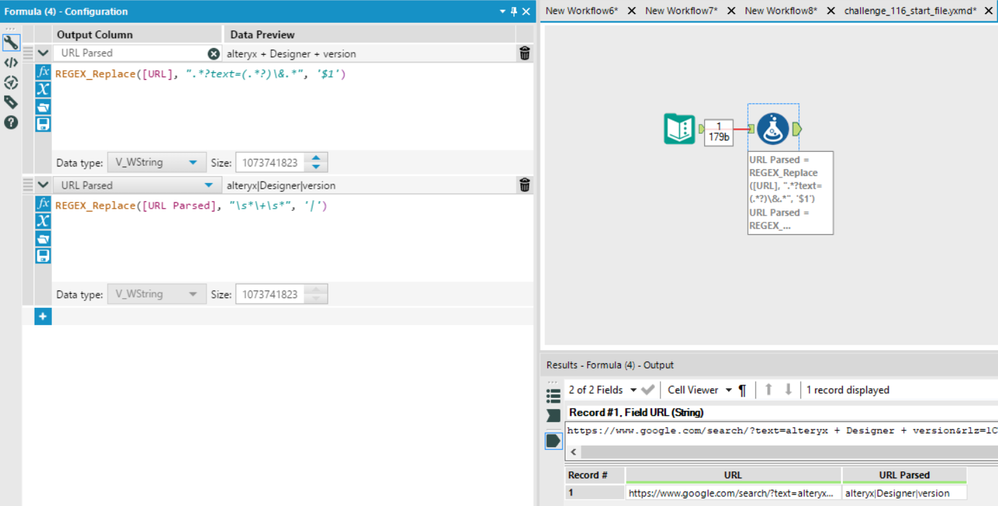Add a new expression with plus button
Screen dimensions: 998x506
tap(43, 316)
